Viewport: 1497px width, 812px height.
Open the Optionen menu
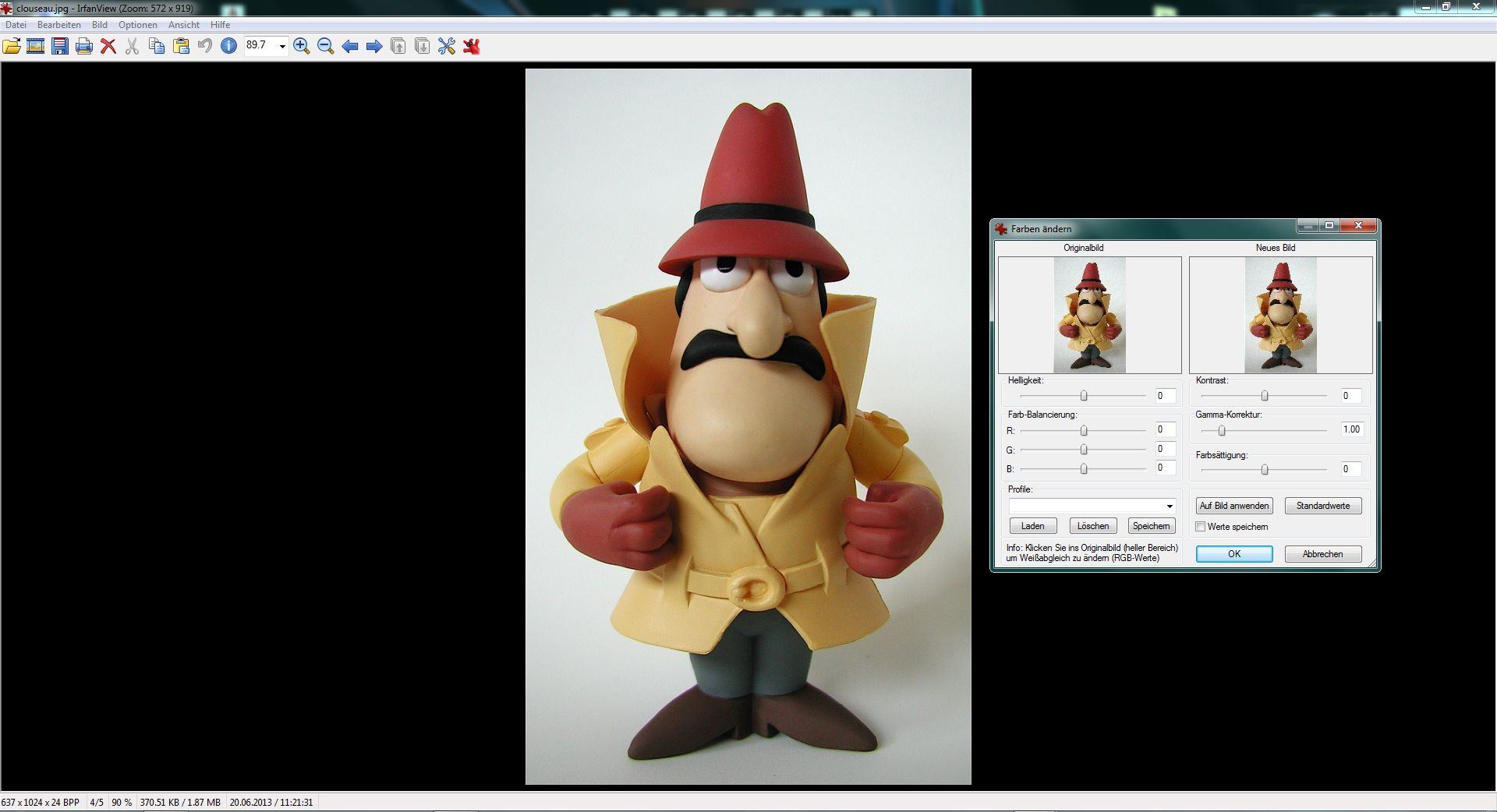[x=138, y=25]
